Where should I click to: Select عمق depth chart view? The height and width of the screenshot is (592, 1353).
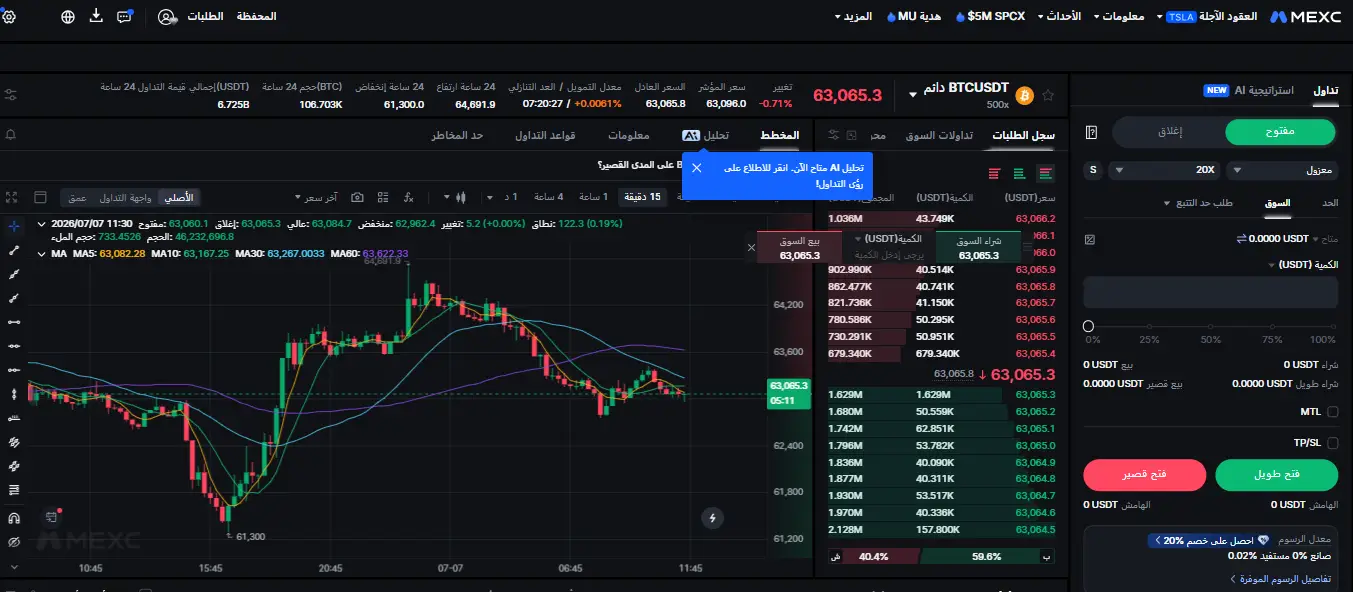tap(77, 197)
